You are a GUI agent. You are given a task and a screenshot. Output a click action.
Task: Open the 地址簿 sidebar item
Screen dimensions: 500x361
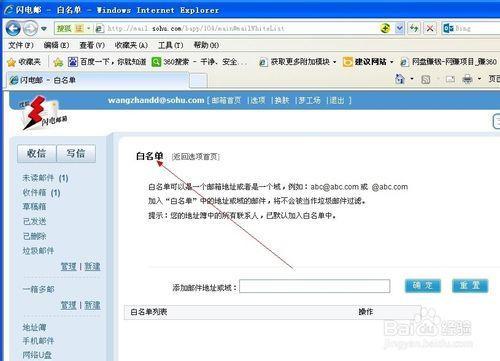(x=34, y=327)
